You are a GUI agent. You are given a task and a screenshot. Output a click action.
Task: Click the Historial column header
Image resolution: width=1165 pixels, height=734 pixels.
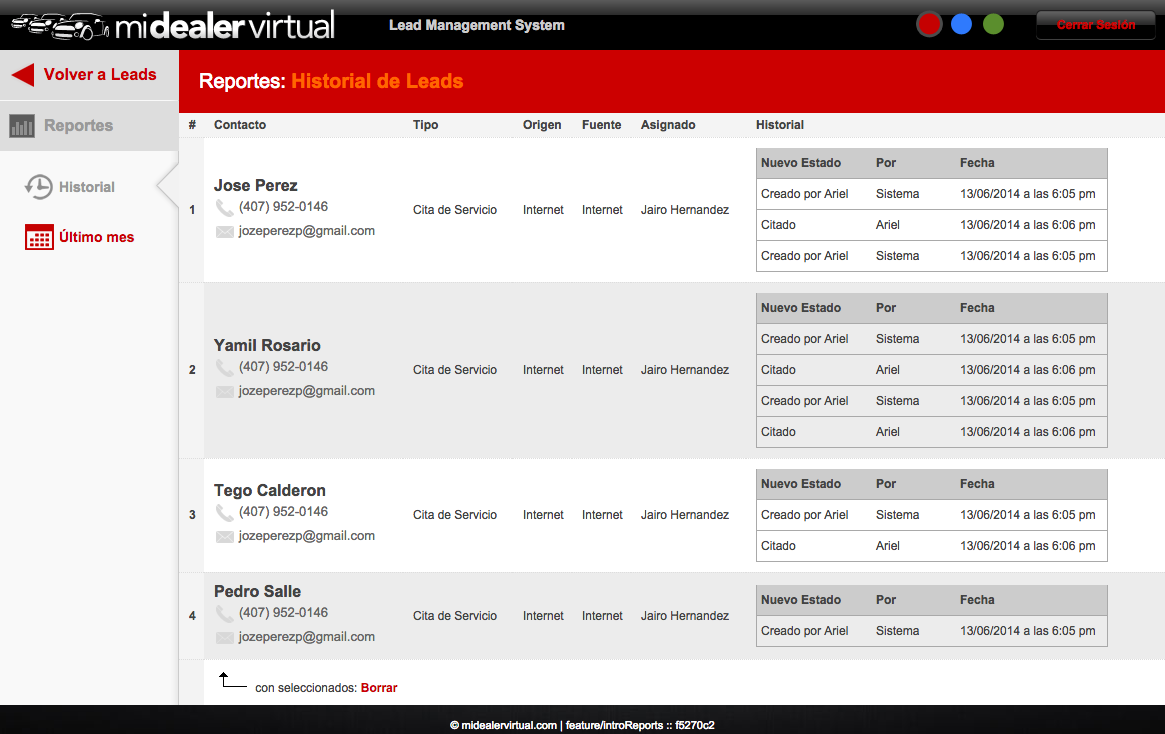(779, 125)
